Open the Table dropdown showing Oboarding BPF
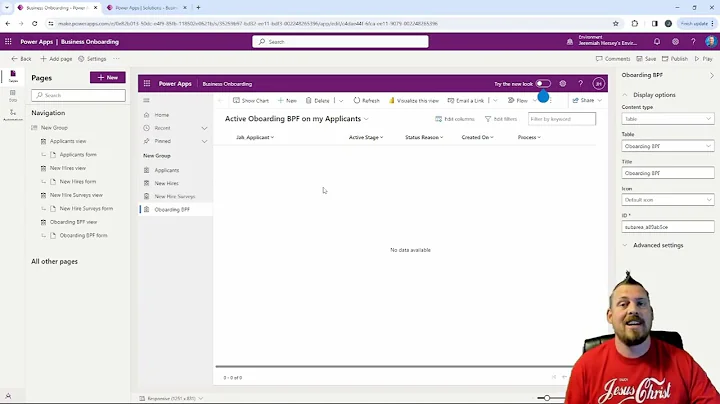The width and height of the screenshot is (720, 404). click(x=668, y=146)
